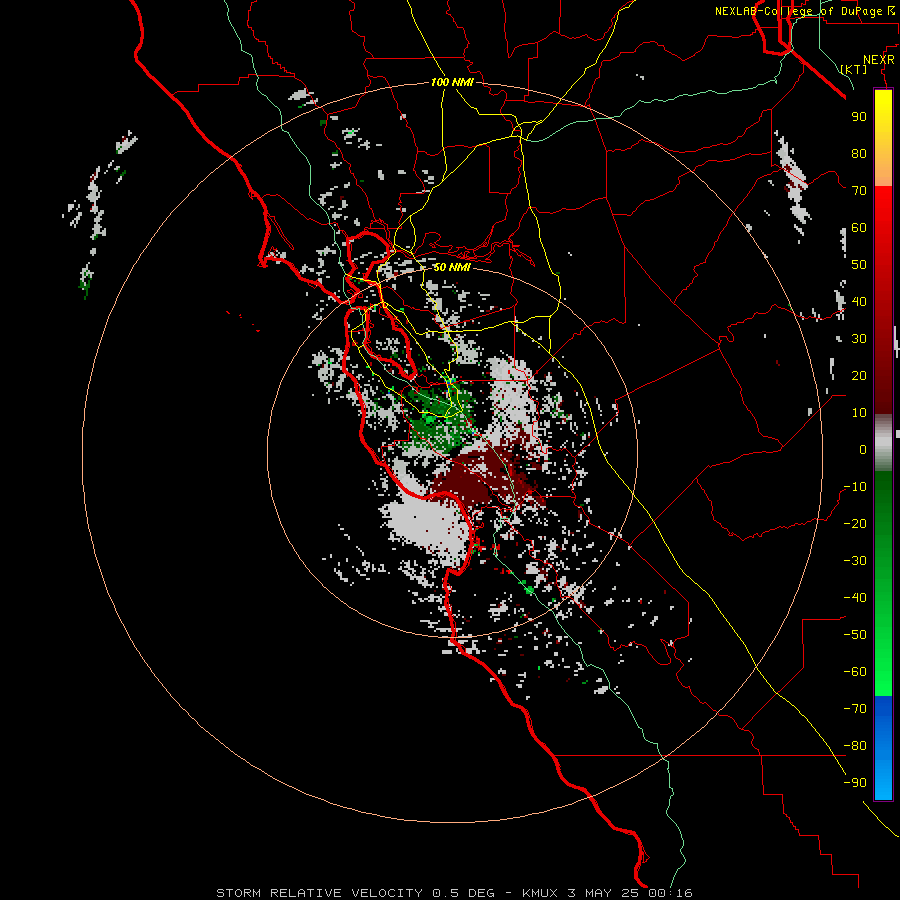The width and height of the screenshot is (900, 900).
Task: Click the -80 value on the velocity scale
Action: [855, 746]
